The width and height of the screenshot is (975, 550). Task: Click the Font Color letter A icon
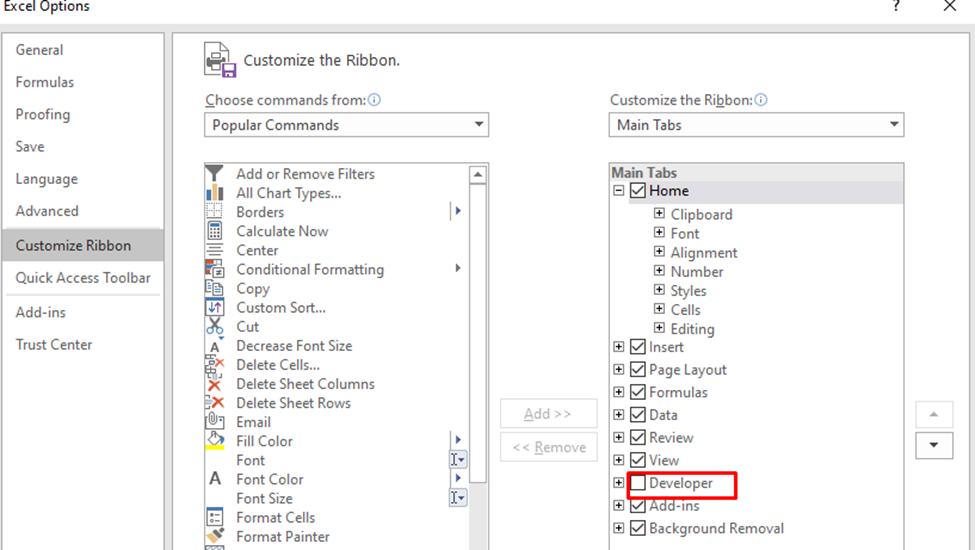click(x=215, y=479)
